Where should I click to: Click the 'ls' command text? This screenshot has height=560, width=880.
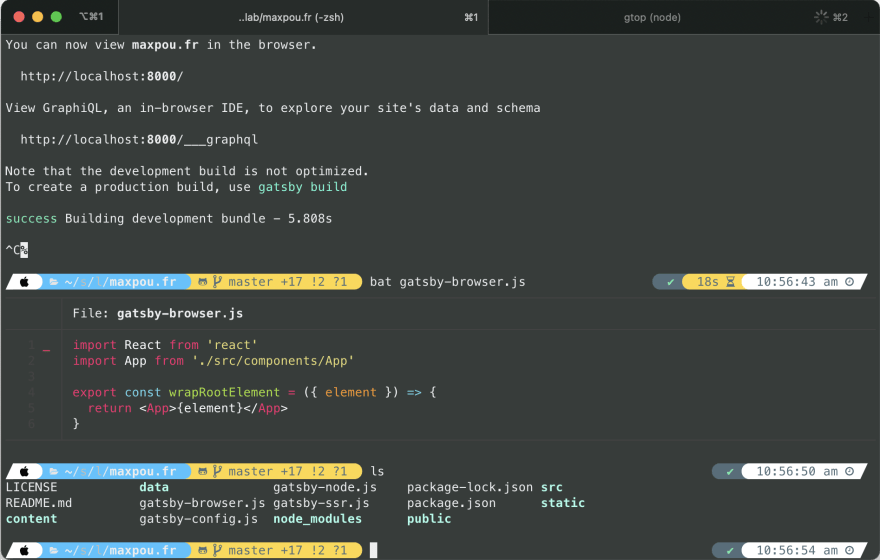[x=377, y=471]
